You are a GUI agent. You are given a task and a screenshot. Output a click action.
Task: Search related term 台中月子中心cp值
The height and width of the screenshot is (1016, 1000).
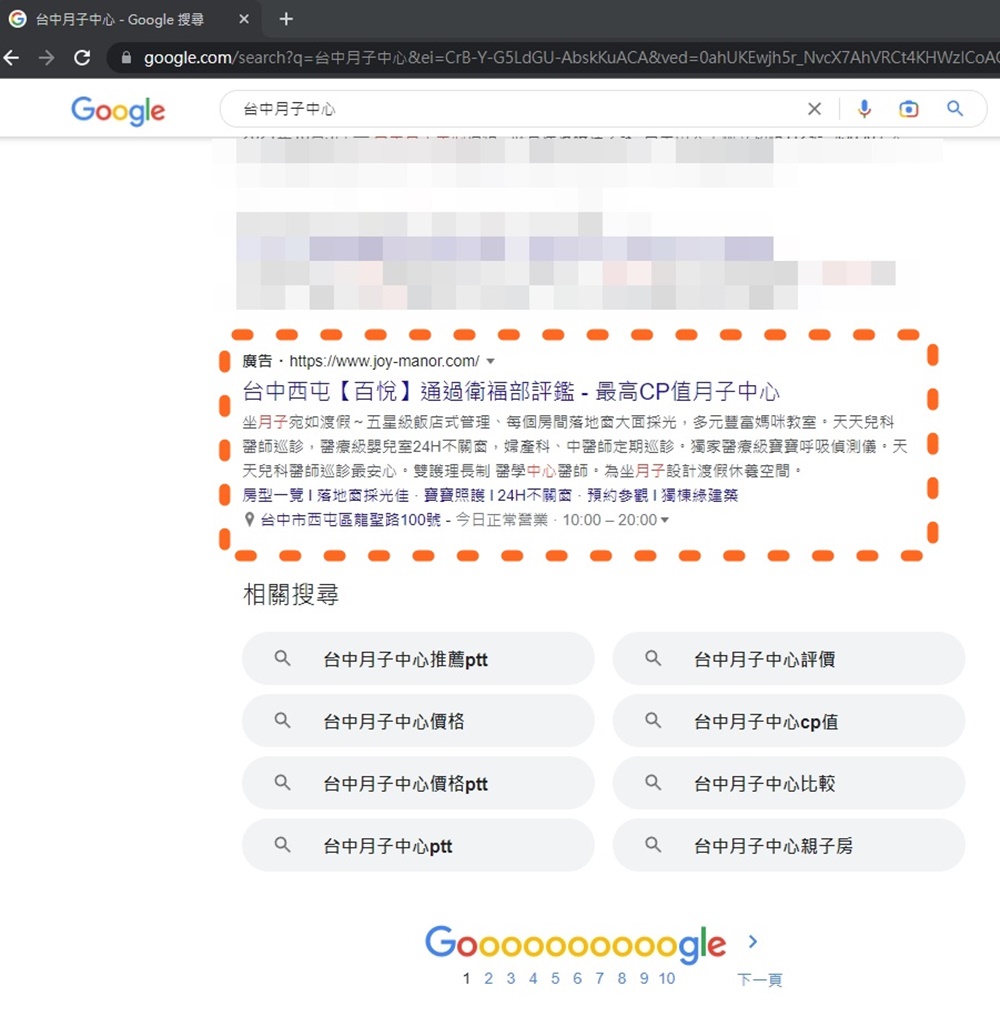pos(789,721)
